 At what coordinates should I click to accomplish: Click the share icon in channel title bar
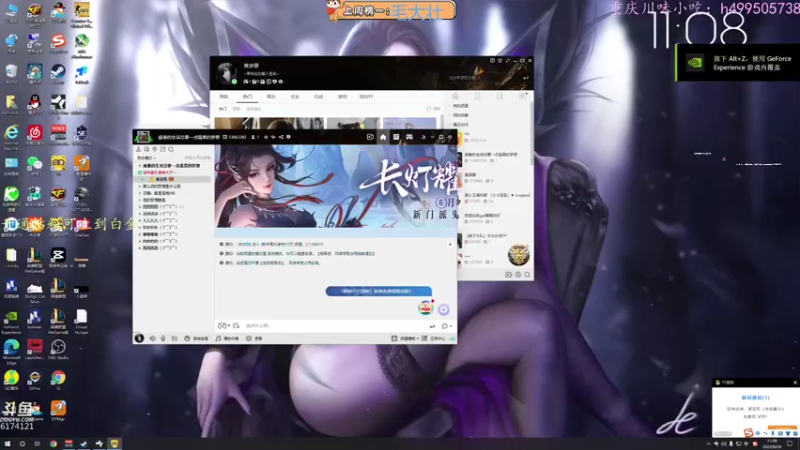click(x=281, y=137)
